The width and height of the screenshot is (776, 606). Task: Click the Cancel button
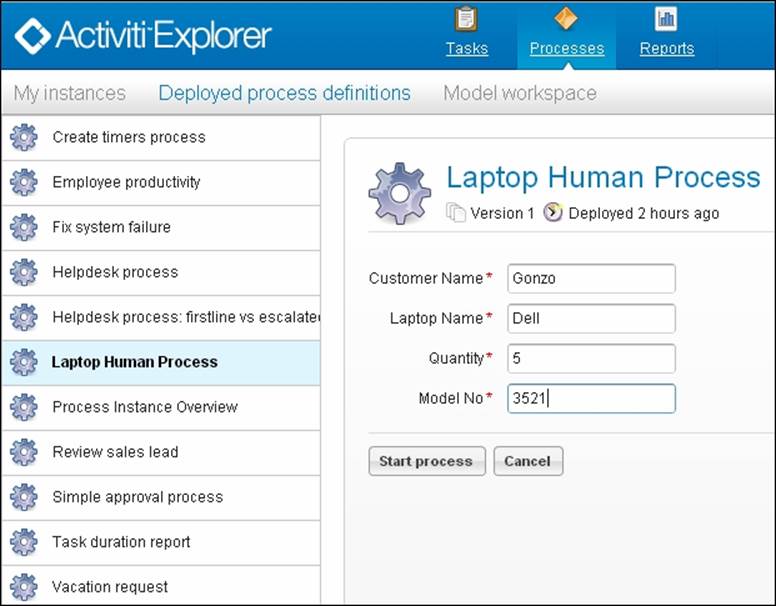pos(528,461)
